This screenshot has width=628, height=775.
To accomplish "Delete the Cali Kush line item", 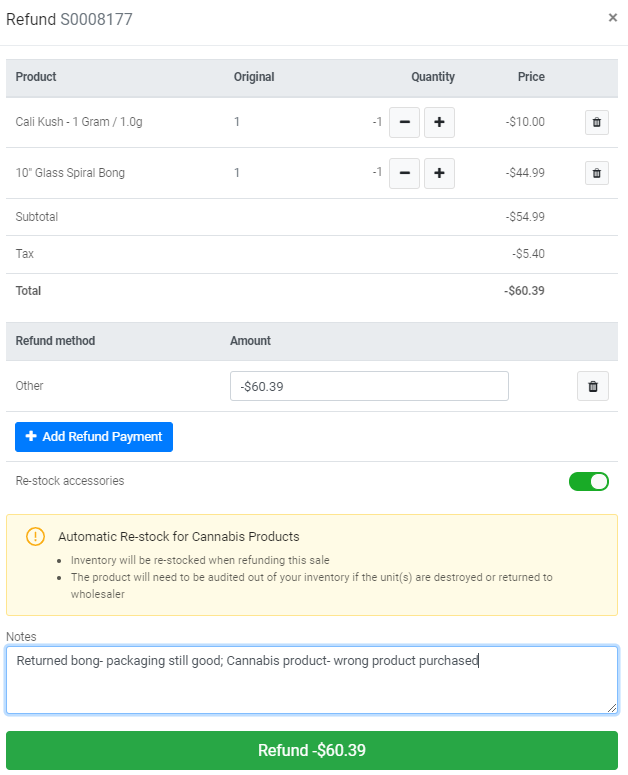I will (596, 122).
